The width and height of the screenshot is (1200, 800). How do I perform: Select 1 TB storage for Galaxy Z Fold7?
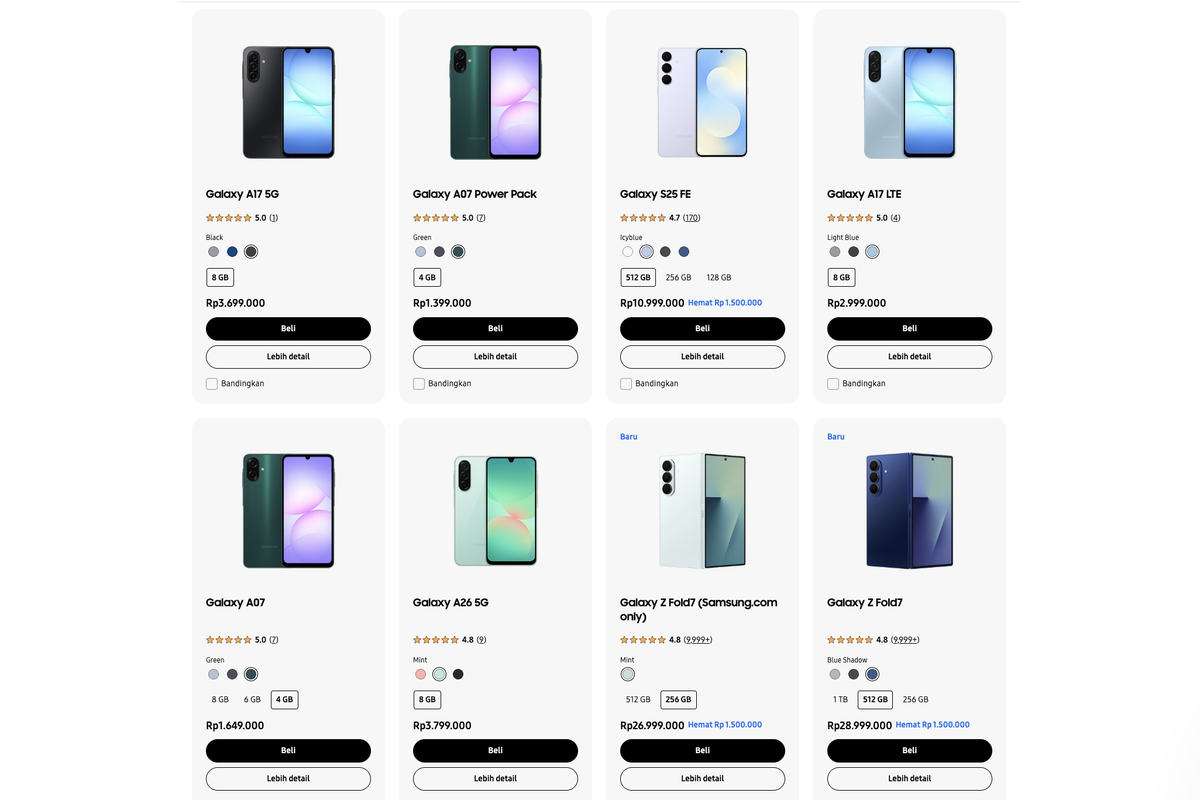(840, 700)
